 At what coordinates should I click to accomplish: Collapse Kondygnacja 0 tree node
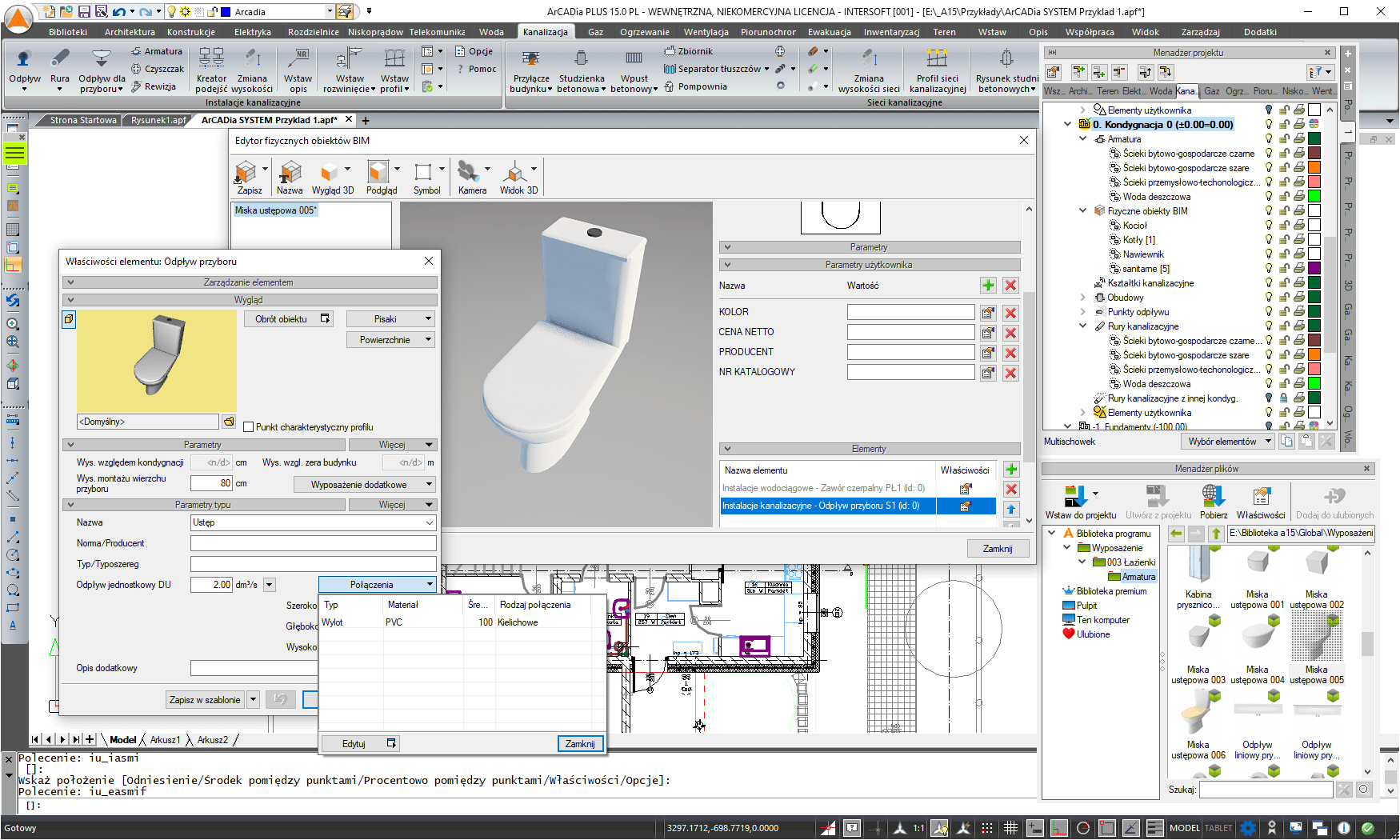coord(1067,124)
